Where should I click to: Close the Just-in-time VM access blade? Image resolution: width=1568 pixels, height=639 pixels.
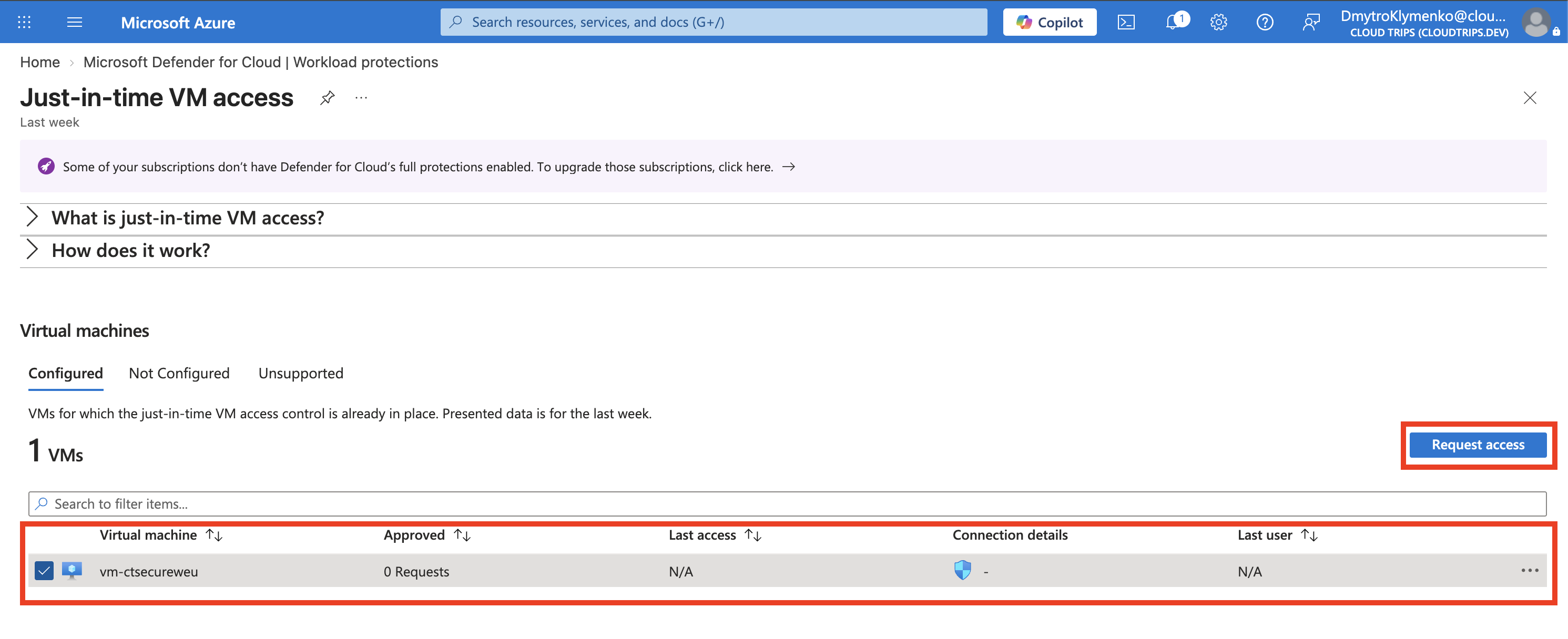[1529, 97]
